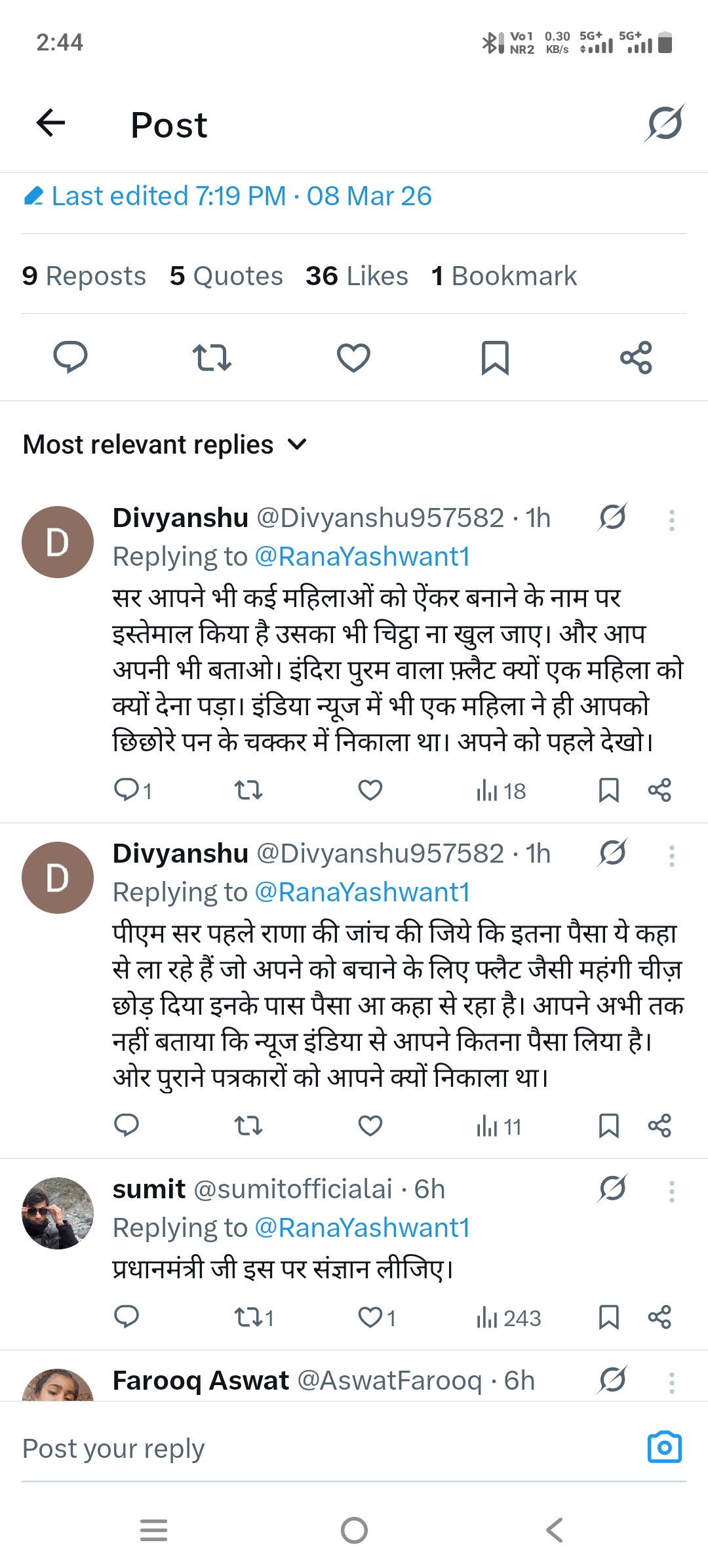Tap the back arrow next to Post
This screenshot has height=1568, width=708.
[x=50, y=123]
